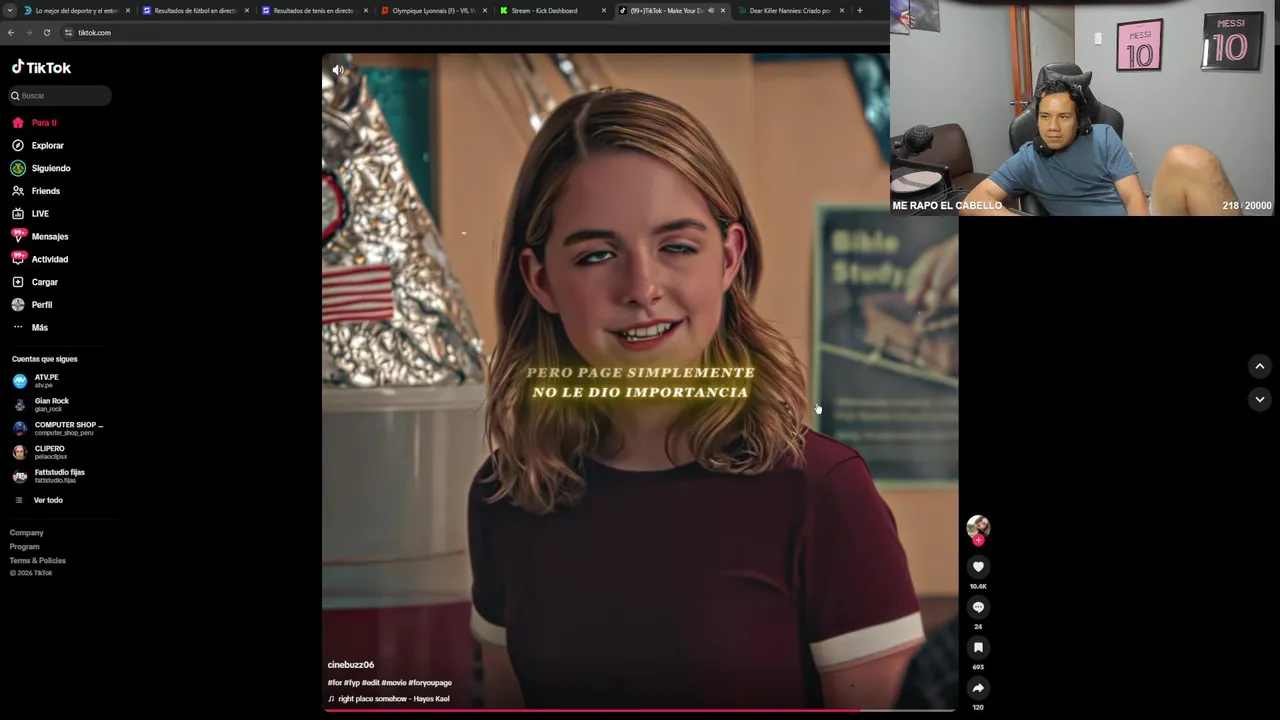Expand the Company footer section
This screenshot has width=1280, height=720.
(27, 533)
